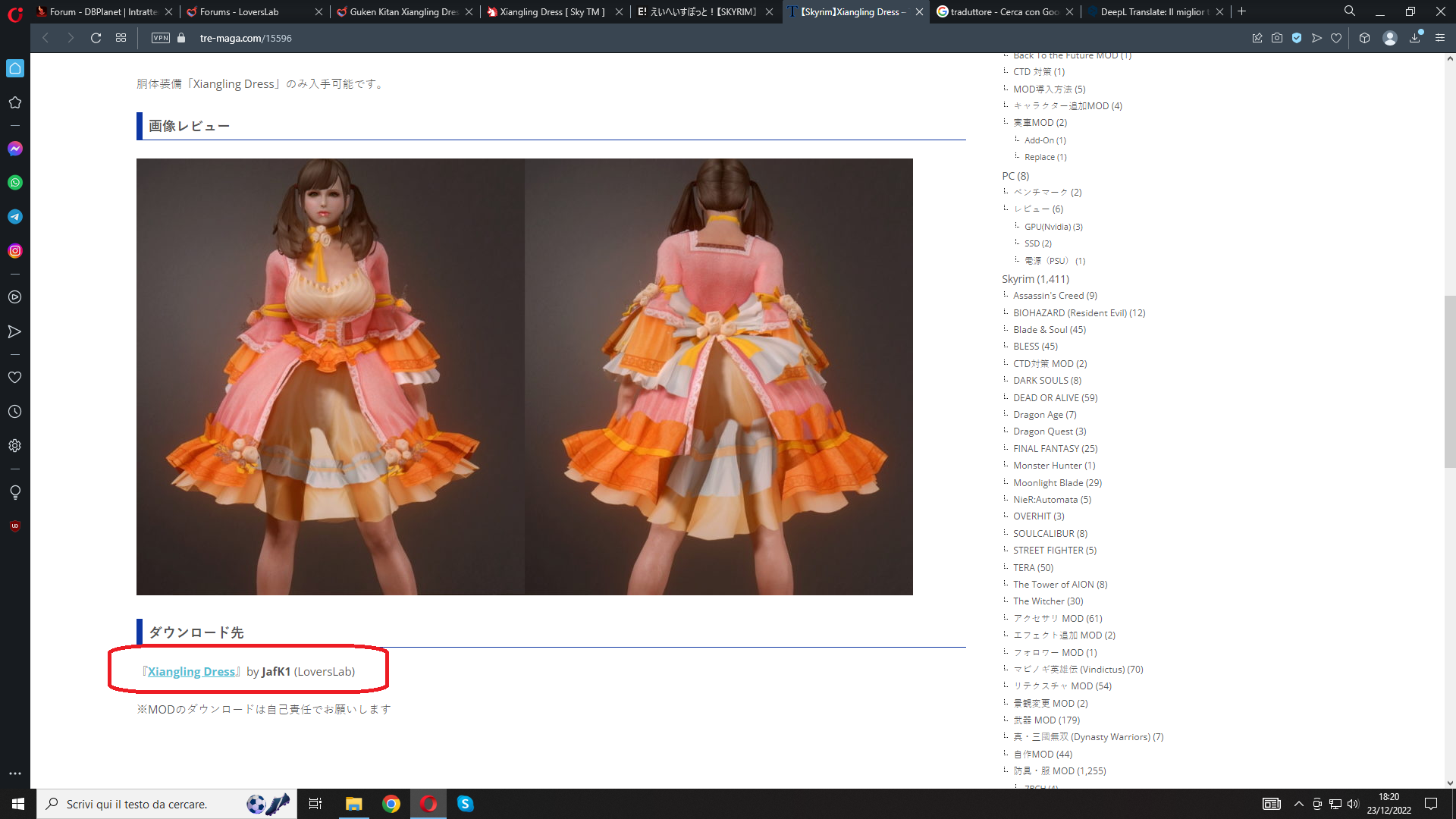The height and width of the screenshot is (819, 1456).
Task: Open sidebar three-dots setup menu
Action: [x=15, y=773]
